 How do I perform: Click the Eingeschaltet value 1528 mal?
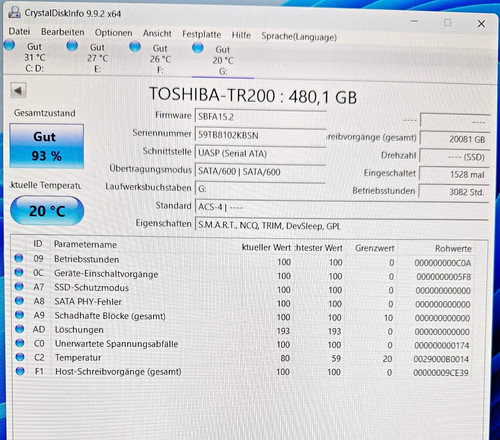tap(454, 174)
